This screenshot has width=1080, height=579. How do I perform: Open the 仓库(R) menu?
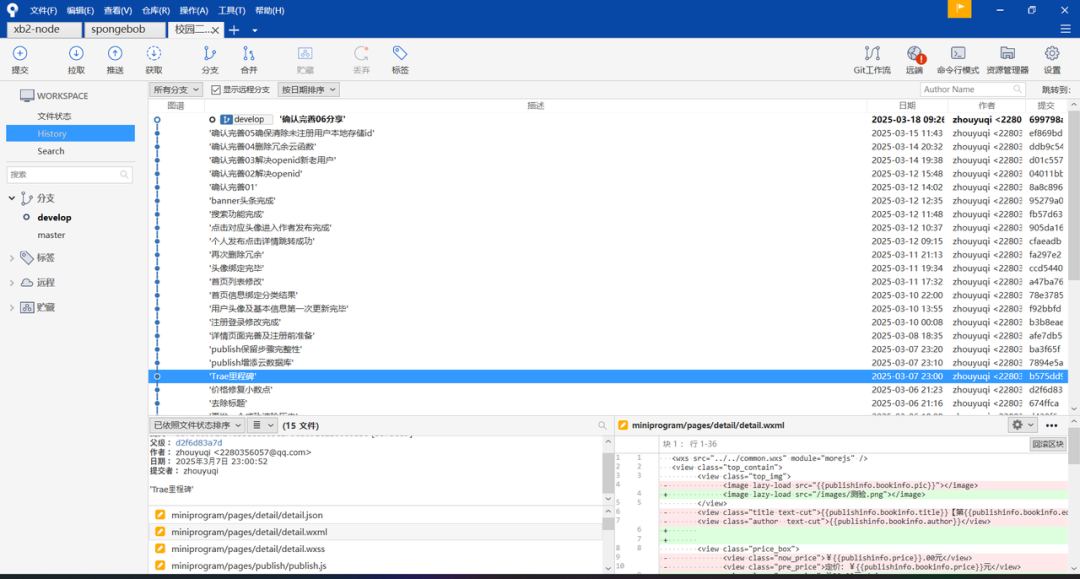click(x=155, y=10)
